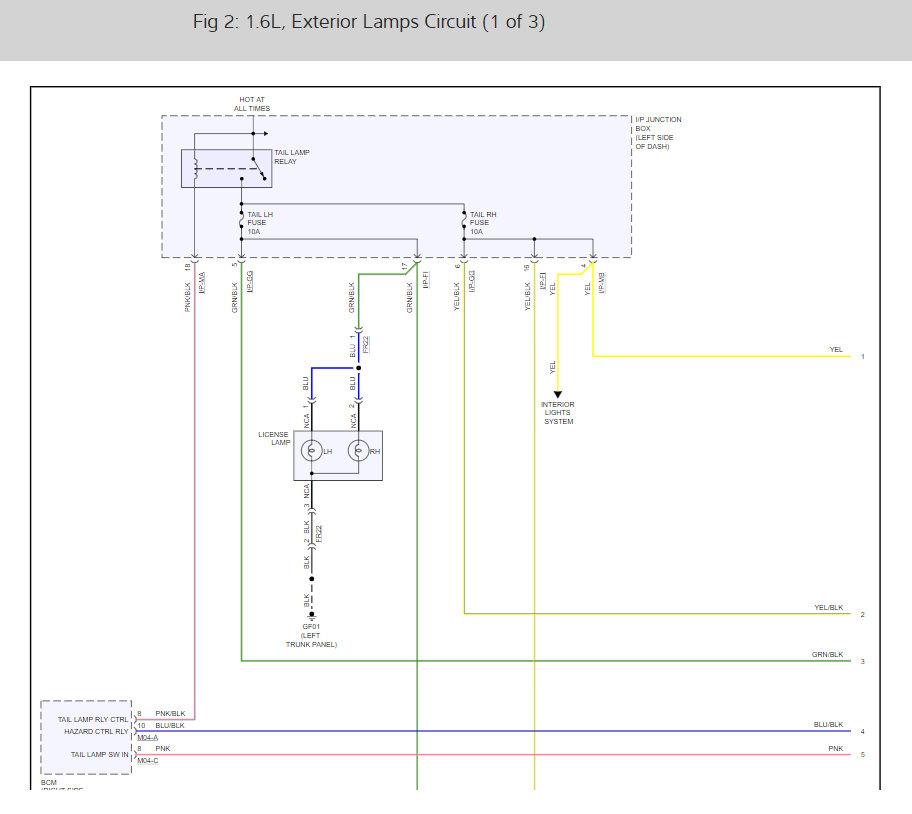Click the figure title 'Fig 2: 1.6L, Exterior Lamps Circuit'
Screen dimensions: 912x814
coord(369,22)
